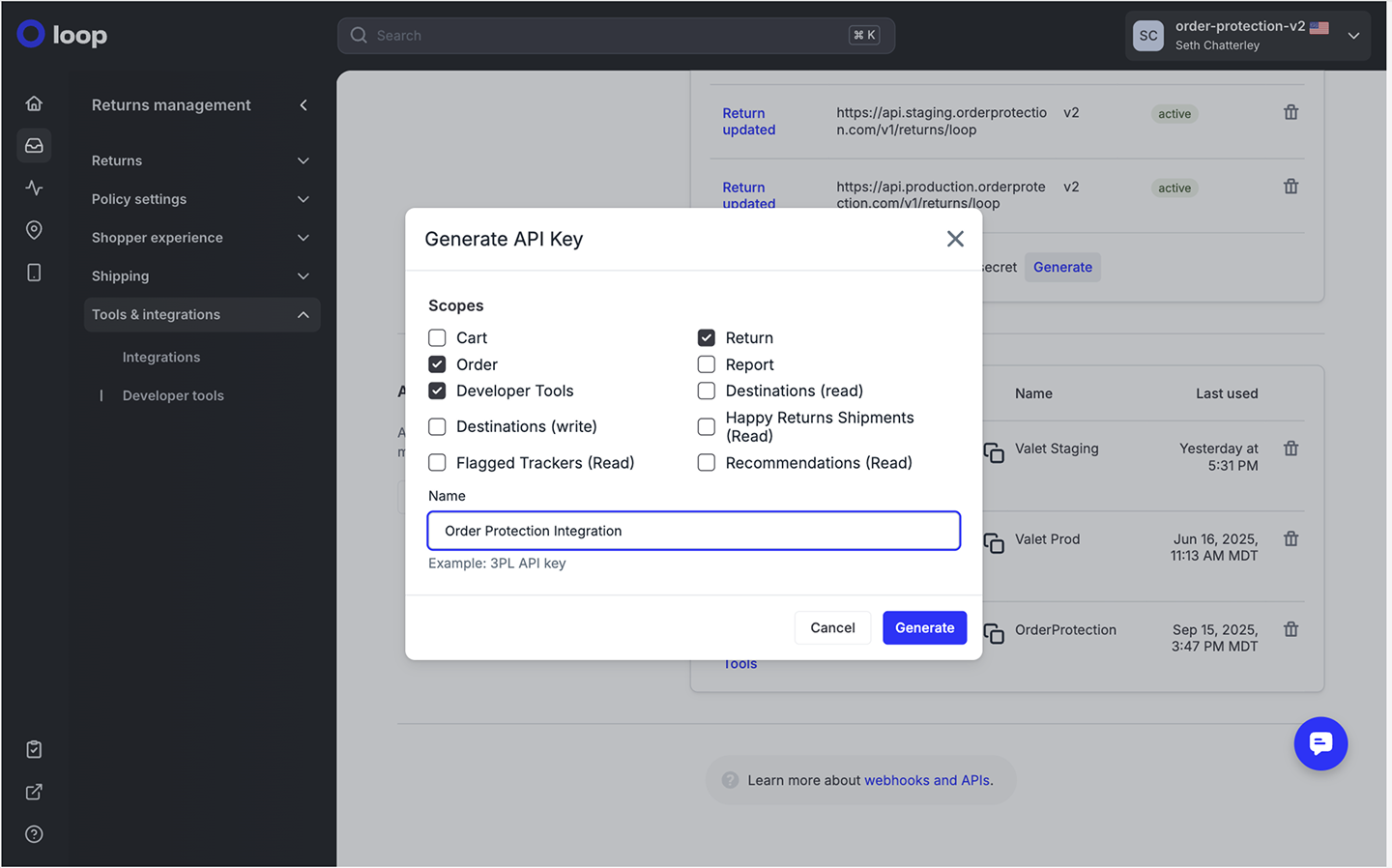
Task: Copy the Valet Staging API key
Action: tap(994, 452)
